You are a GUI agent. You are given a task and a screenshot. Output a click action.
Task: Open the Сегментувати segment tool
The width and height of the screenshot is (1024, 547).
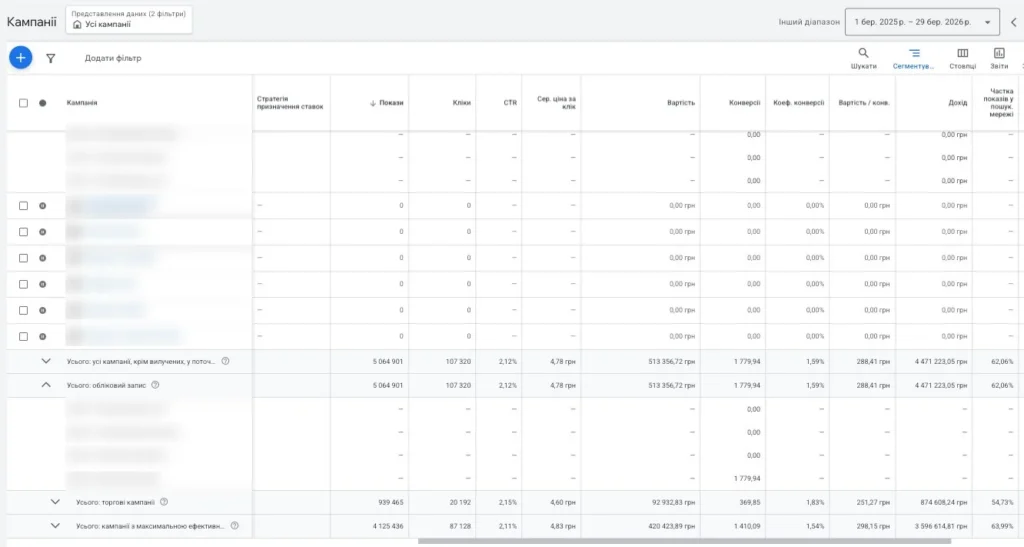(914, 57)
